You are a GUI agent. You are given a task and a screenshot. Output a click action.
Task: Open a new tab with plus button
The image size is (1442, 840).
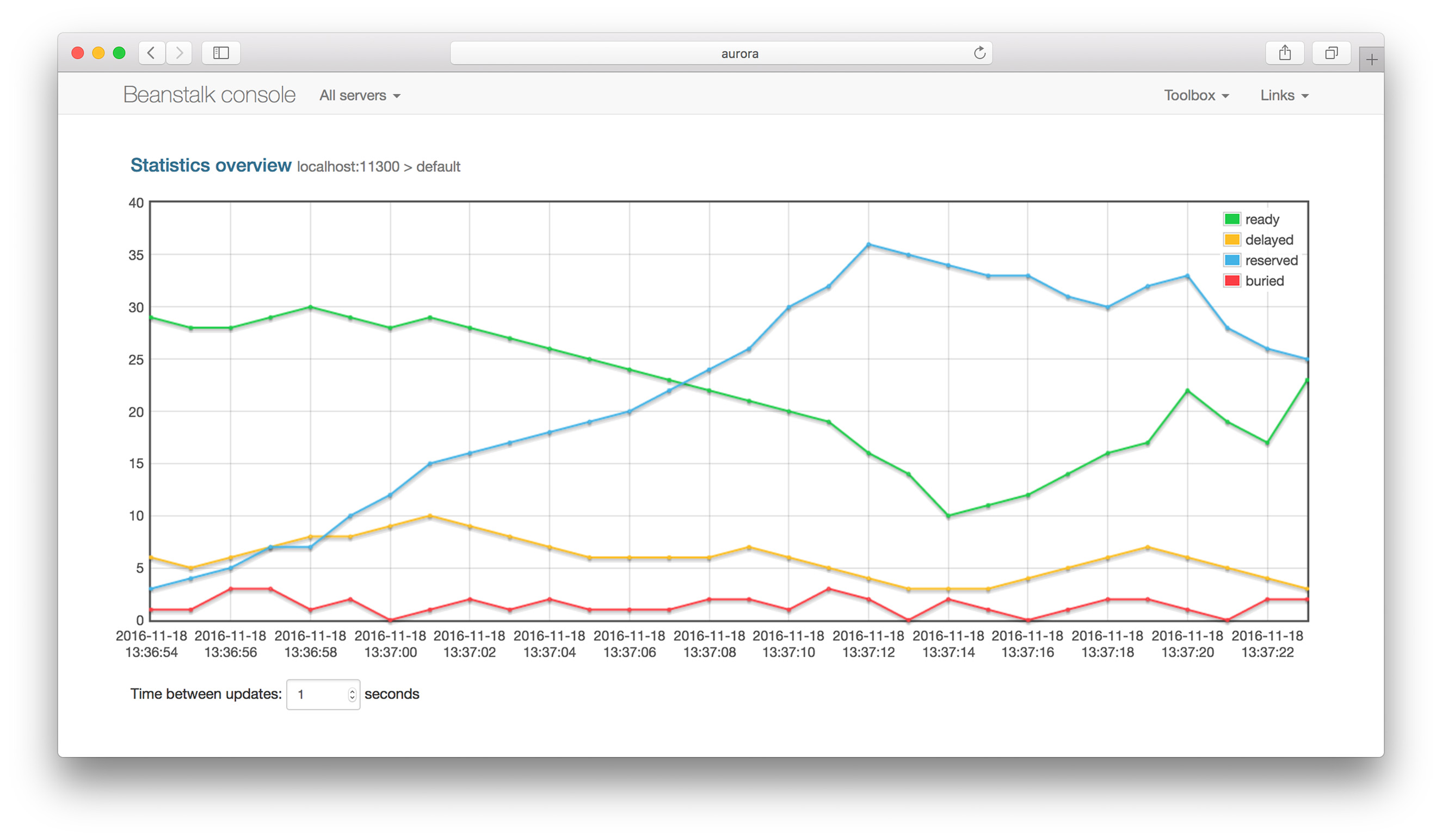[x=1371, y=59]
